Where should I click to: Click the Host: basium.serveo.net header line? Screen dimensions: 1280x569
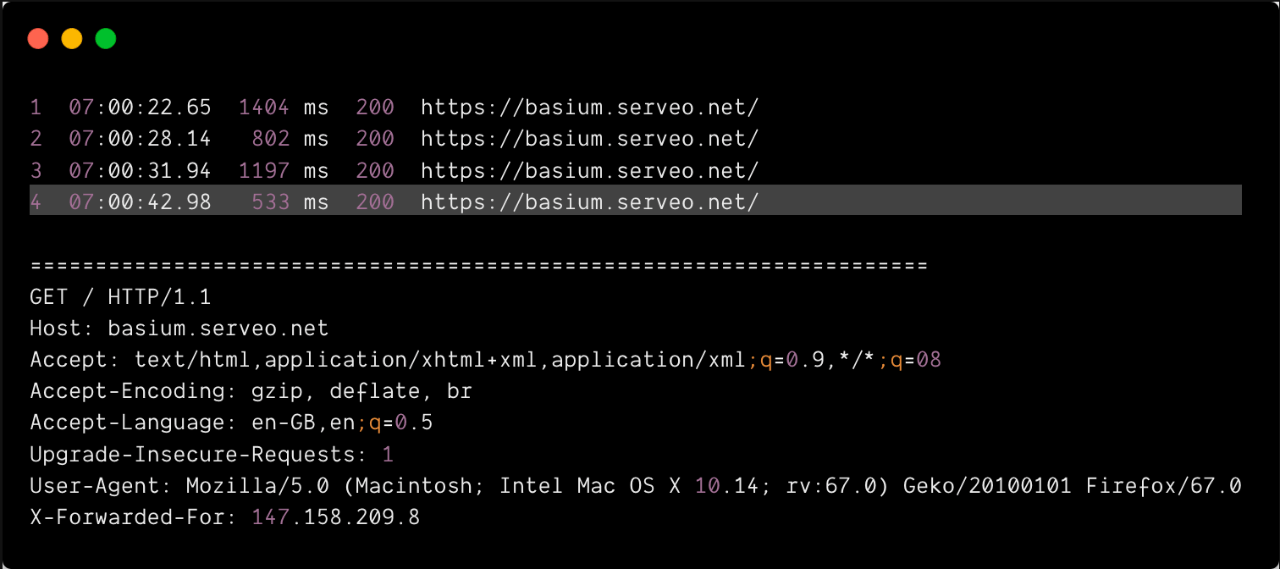click(x=179, y=328)
